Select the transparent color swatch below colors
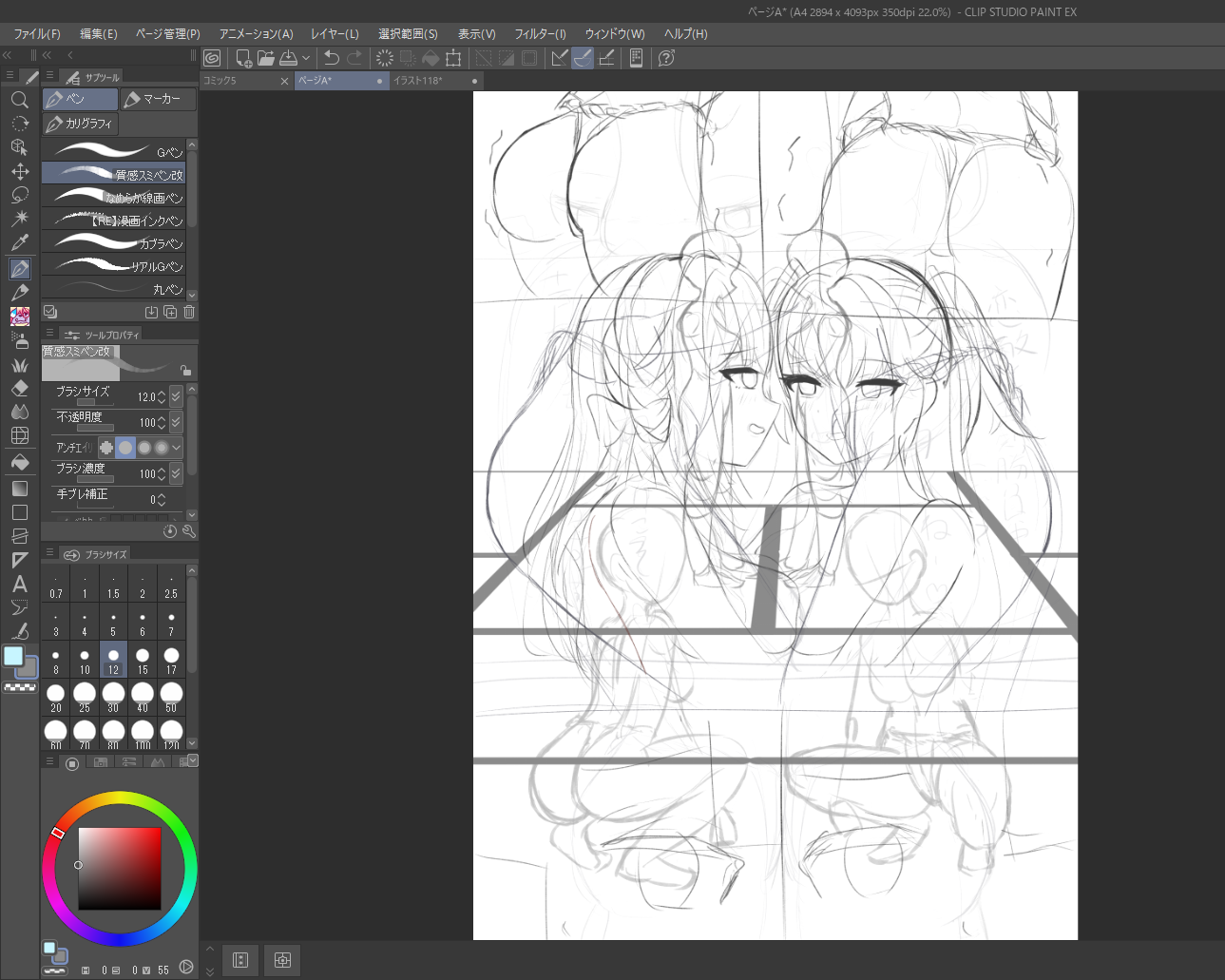Image resolution: width=1225 pixels, height=980 pixels. [20, 687]
